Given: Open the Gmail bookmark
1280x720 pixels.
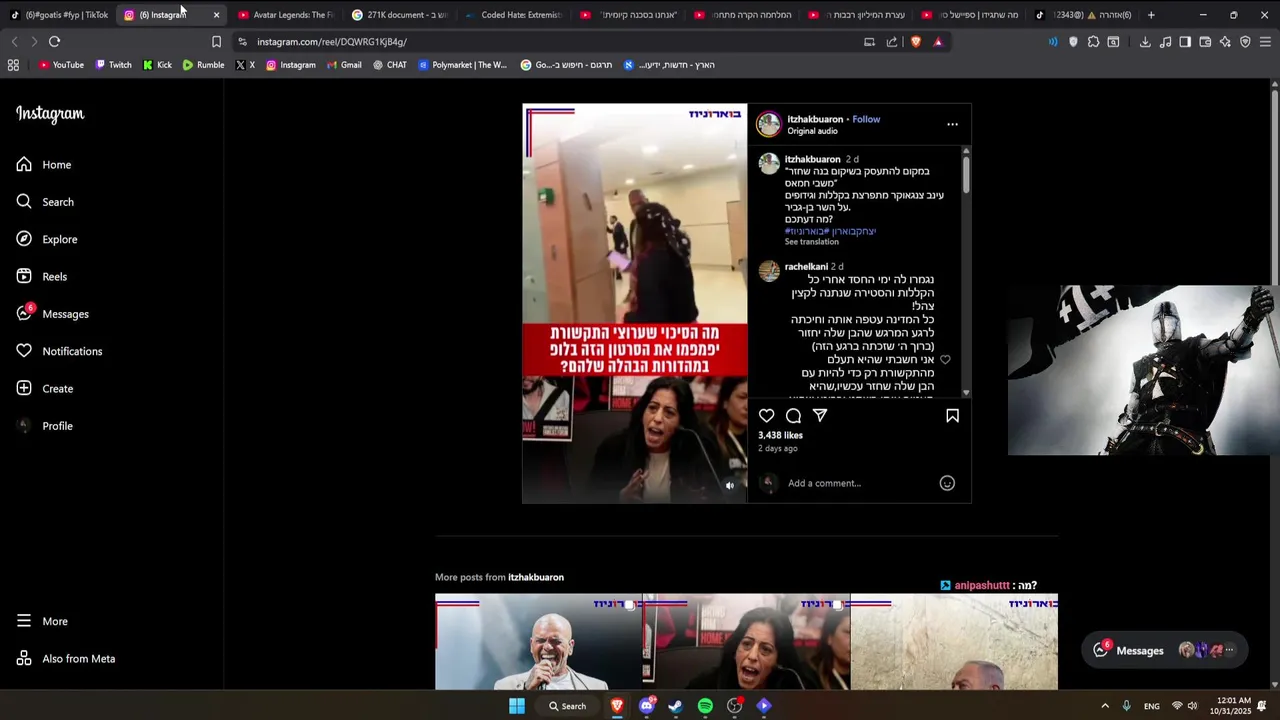Looking at the screenshot, I should [343, 65].
